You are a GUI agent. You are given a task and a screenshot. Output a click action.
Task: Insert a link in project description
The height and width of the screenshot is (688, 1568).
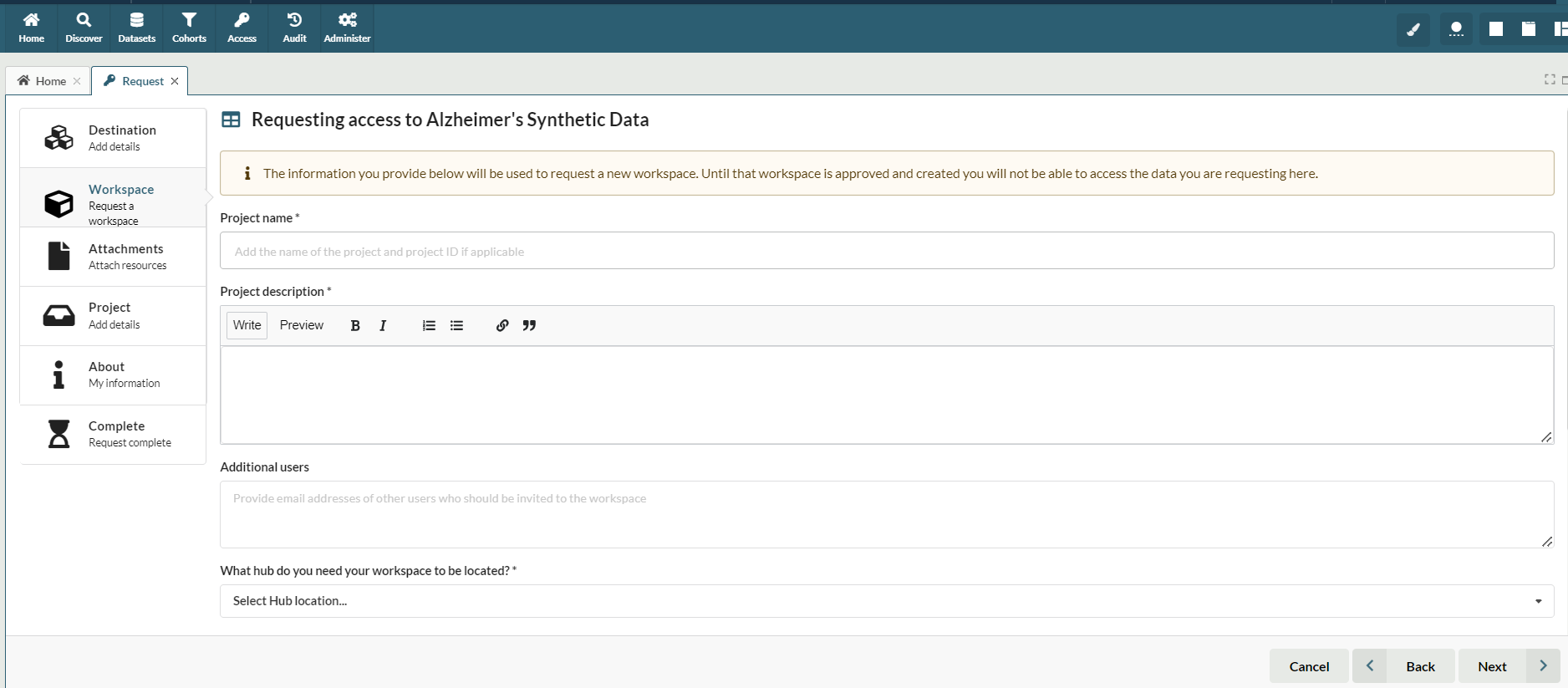pos(501,326)
